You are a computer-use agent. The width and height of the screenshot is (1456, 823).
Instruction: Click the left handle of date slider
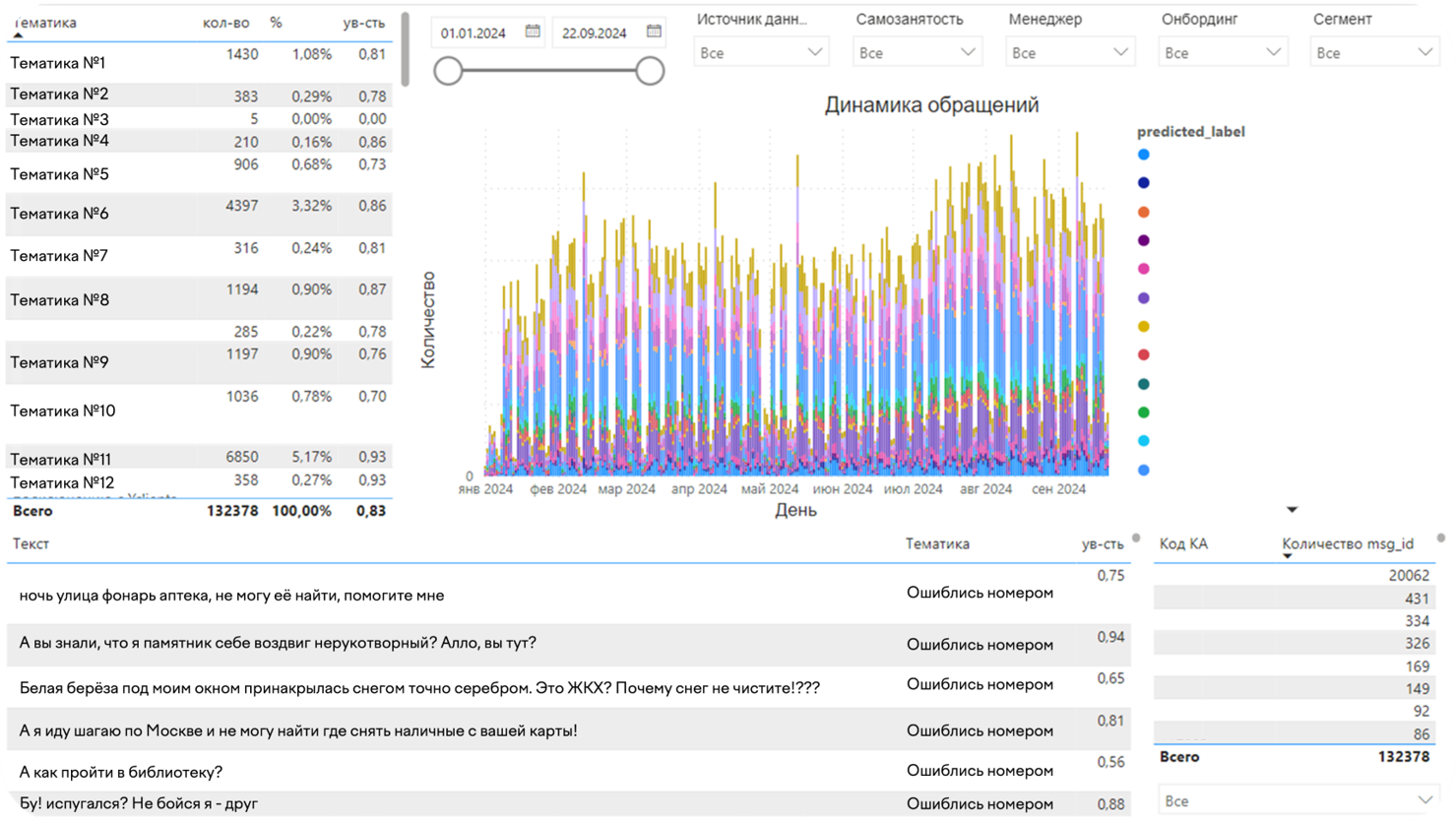tap(449, 70)
